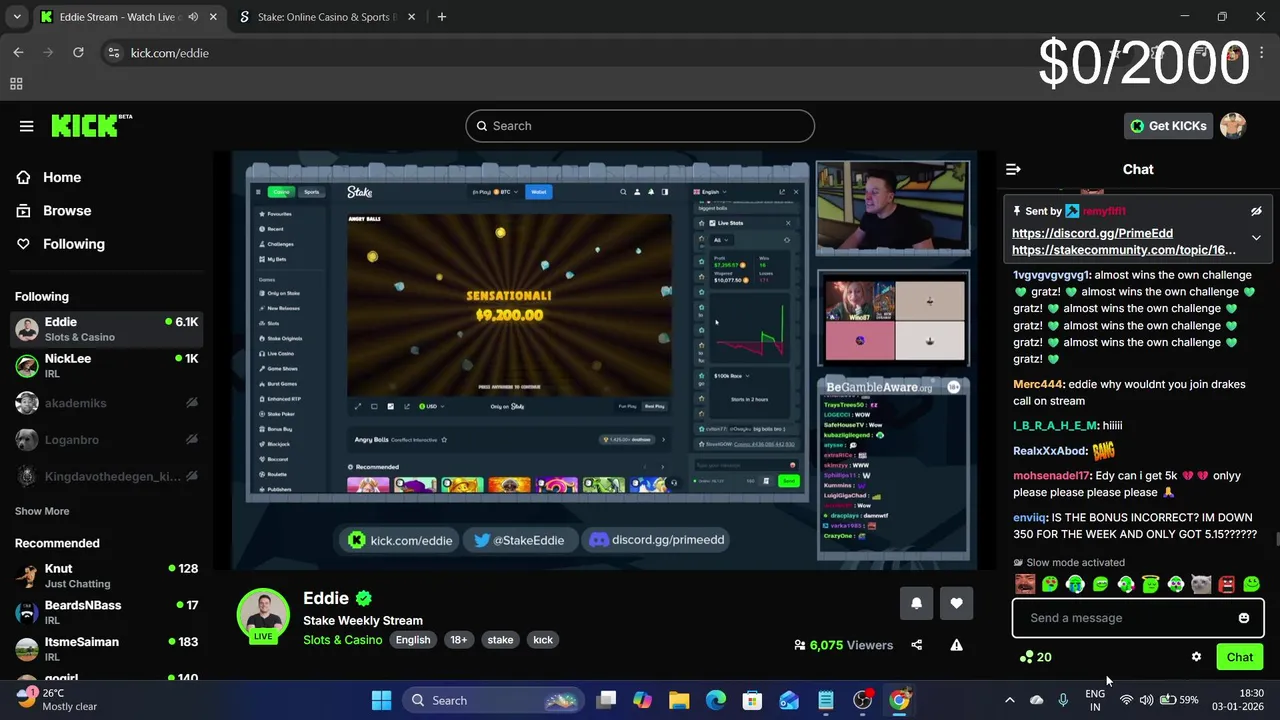Open the Copilot taskbar icon
This screenshot has height=720, width=1280.
pos(642,700)
